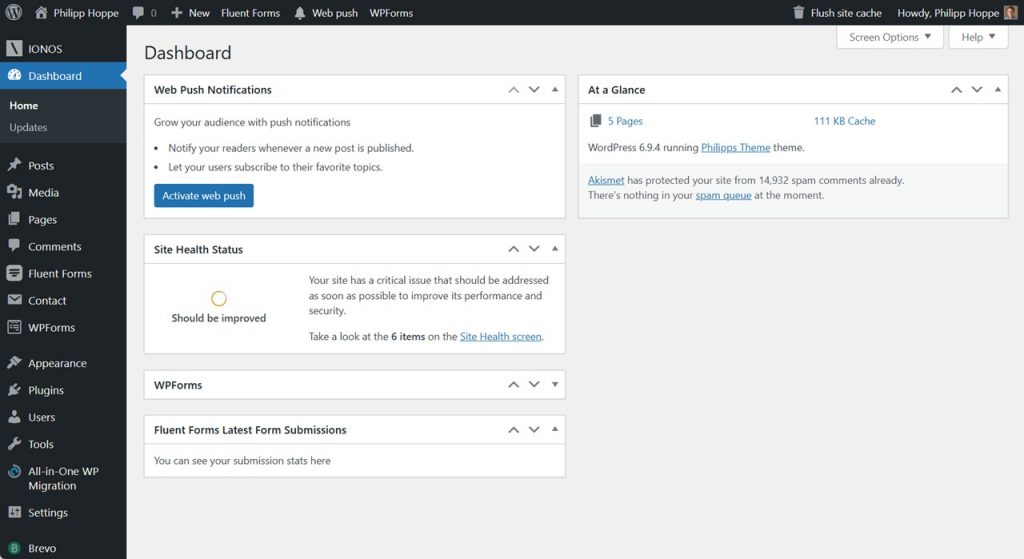The image size is (1024, 559).
Task: Collapse the Web Push Notifications panel
Action: (554, 89)
